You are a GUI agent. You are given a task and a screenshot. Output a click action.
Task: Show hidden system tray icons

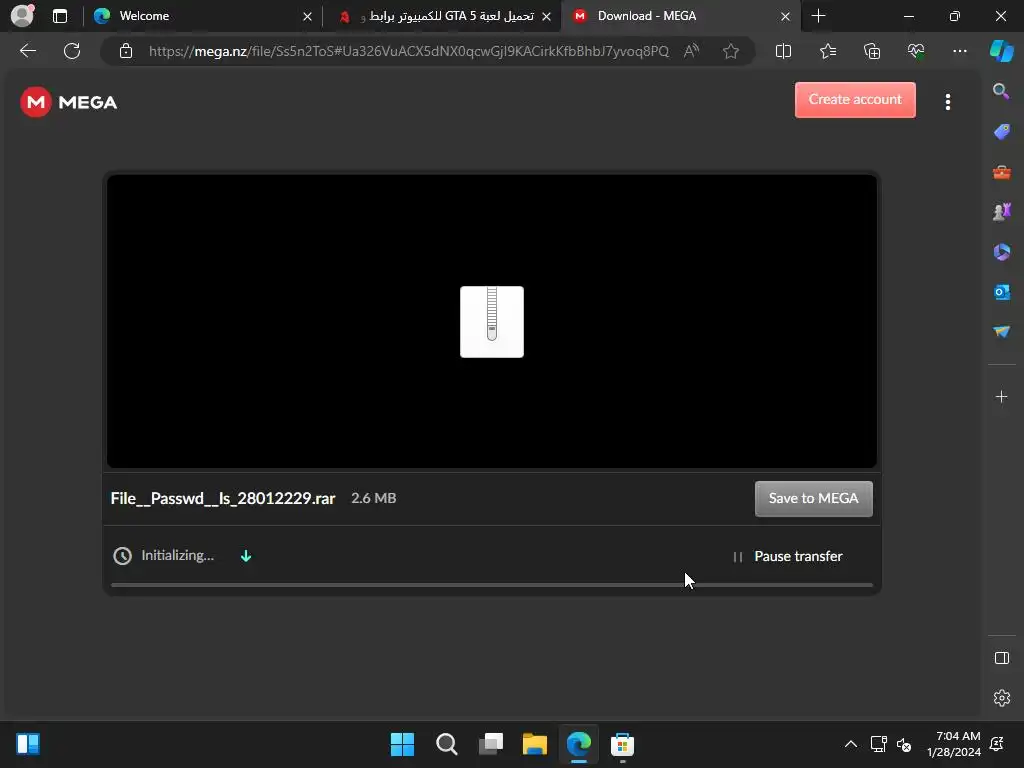(851, 744)
